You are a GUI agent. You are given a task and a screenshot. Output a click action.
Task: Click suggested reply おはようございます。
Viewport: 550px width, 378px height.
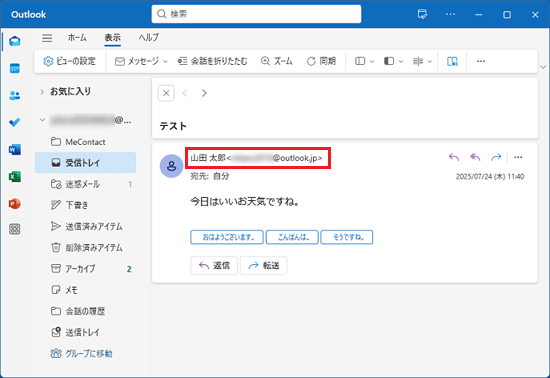click(227, 237)
